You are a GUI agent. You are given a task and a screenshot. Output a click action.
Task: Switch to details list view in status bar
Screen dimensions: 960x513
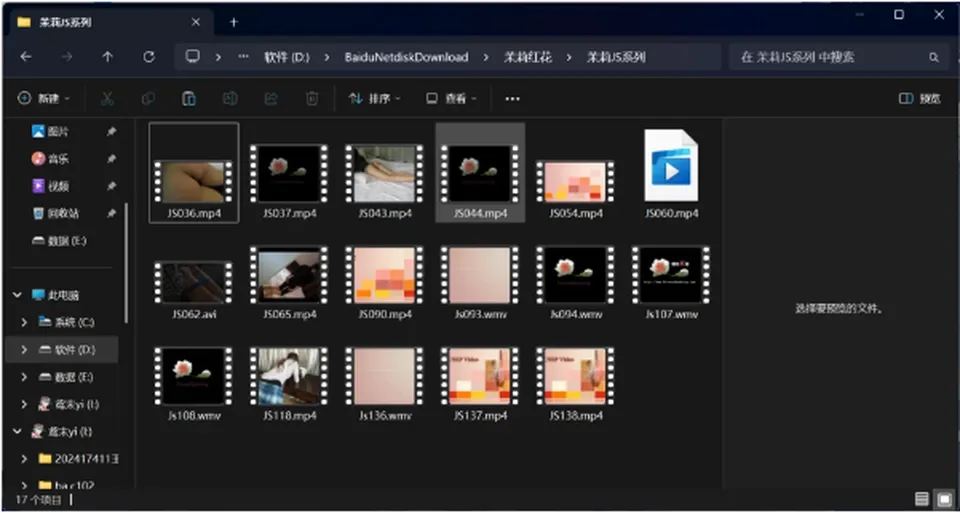click(921, 500)
